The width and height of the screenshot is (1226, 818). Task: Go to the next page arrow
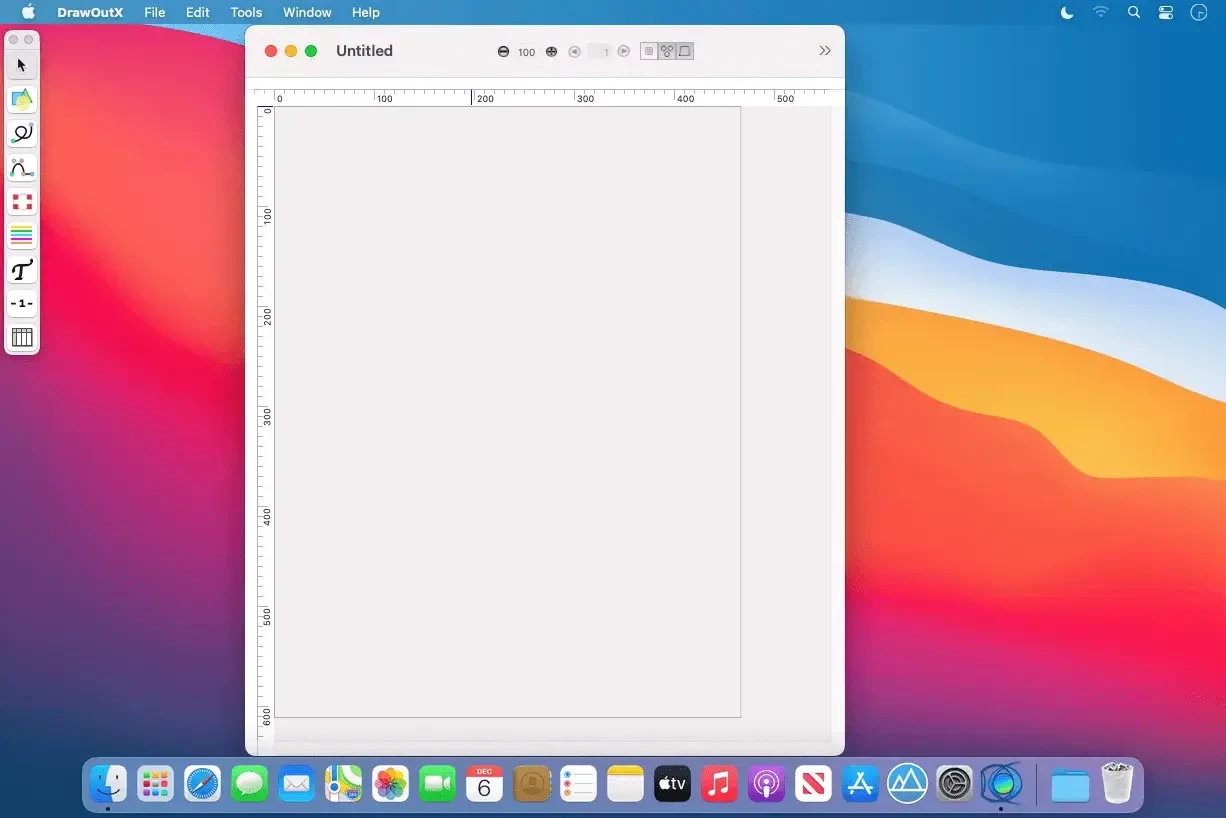(x=624, y=52)
